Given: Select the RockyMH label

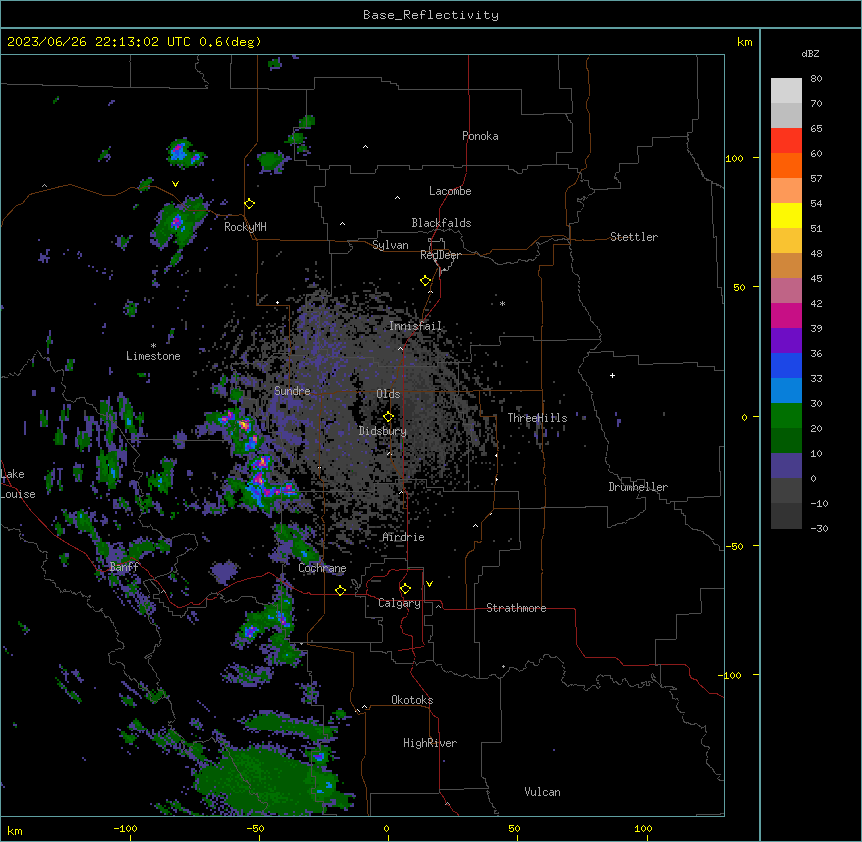Looking at the screenshot, I should pyautogui.click(x=245, y=227).
